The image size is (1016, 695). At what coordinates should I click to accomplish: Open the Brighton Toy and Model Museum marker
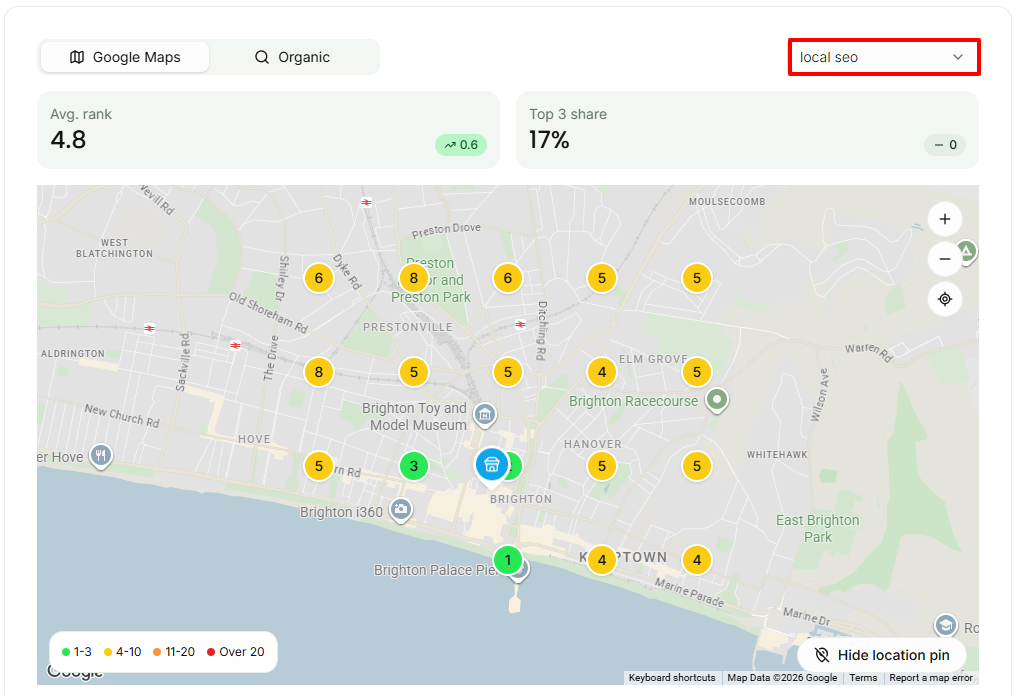[485, 415]
